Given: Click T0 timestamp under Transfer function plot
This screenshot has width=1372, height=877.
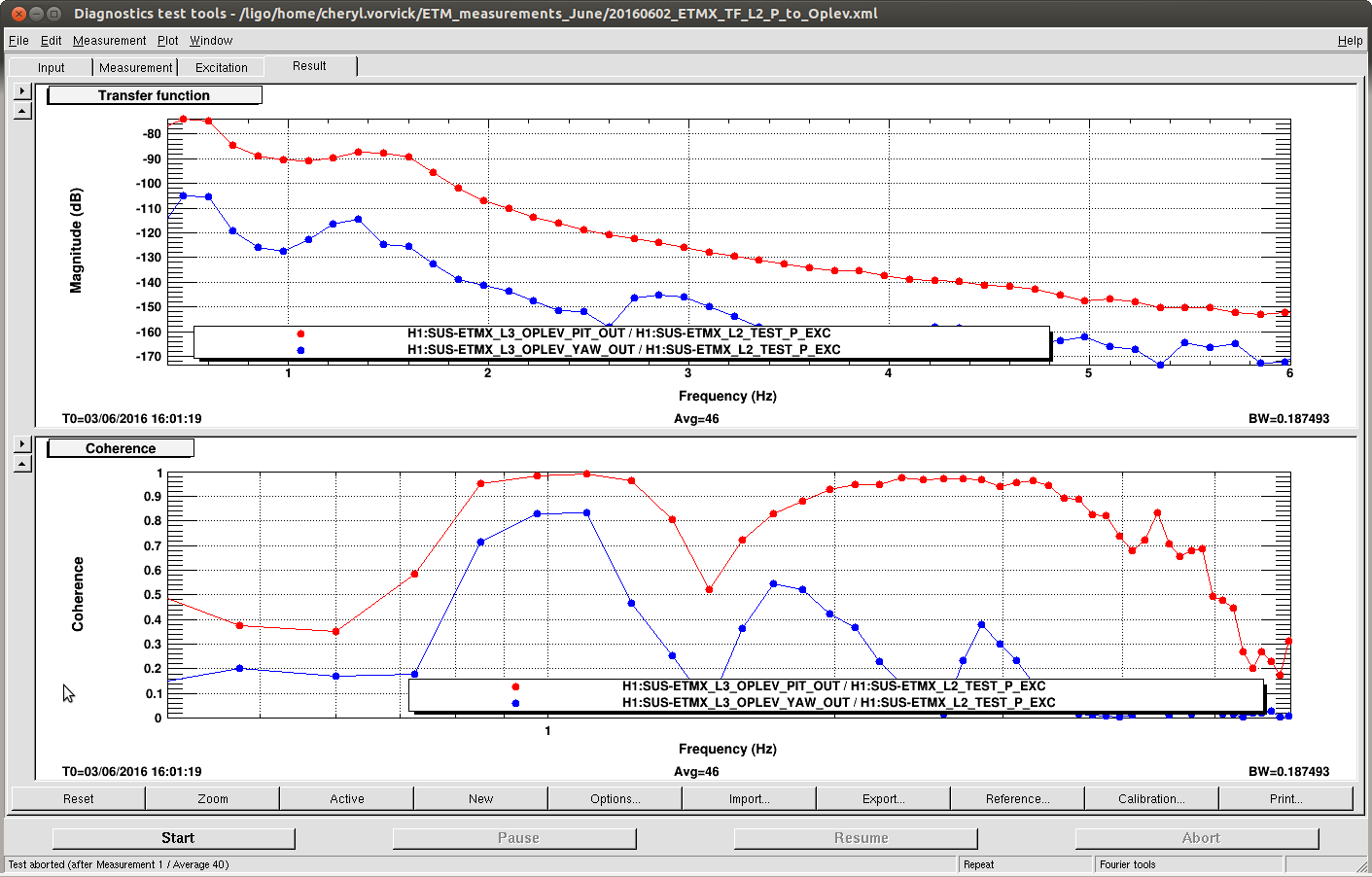Looking at the screenshot, I should (132, 419).
